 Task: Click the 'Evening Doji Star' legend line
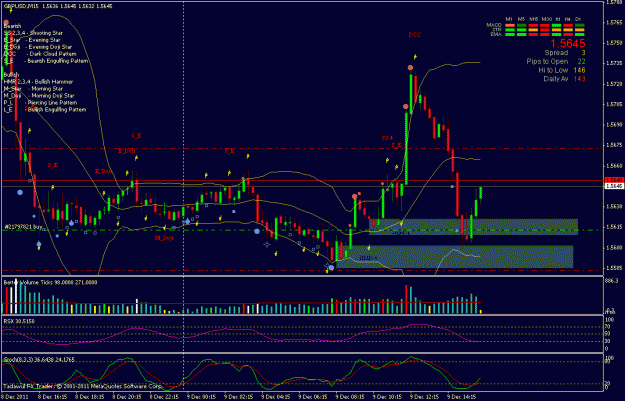click(38, 47)
